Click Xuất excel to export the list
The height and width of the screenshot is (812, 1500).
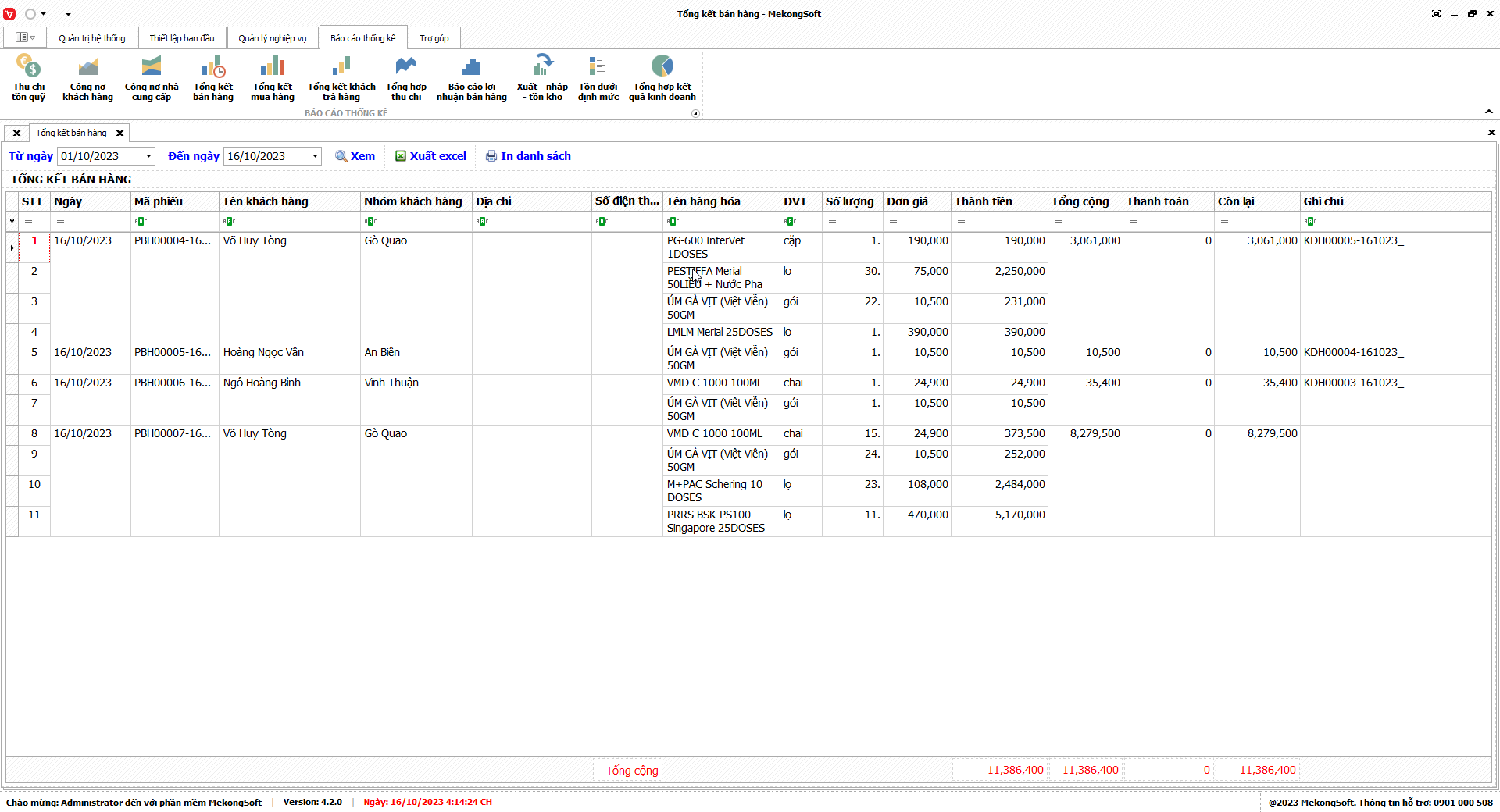pos(430,156)
